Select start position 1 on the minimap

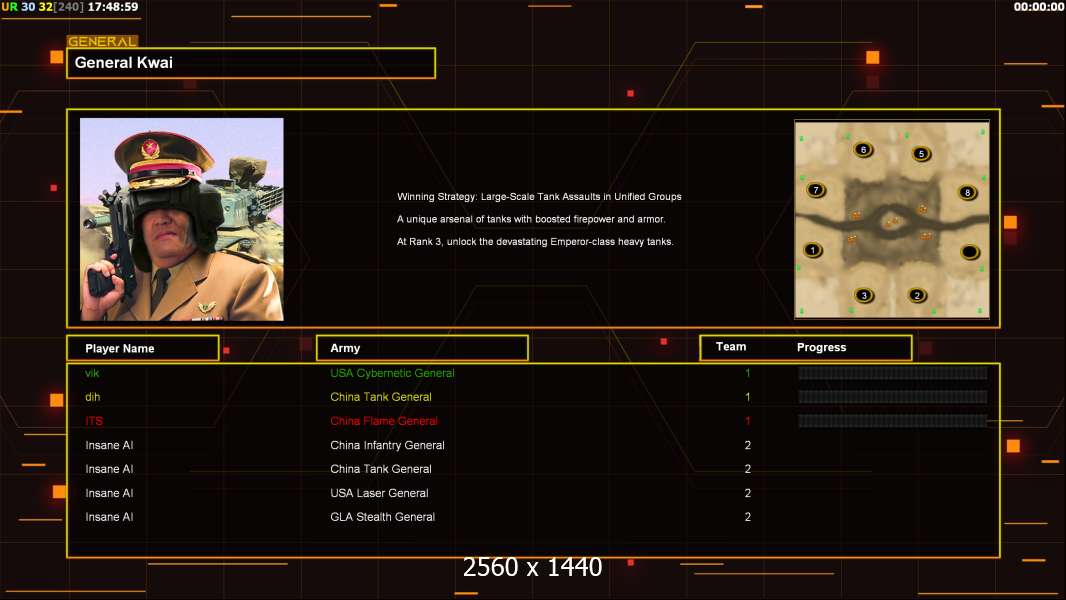(x=812, y=250)
